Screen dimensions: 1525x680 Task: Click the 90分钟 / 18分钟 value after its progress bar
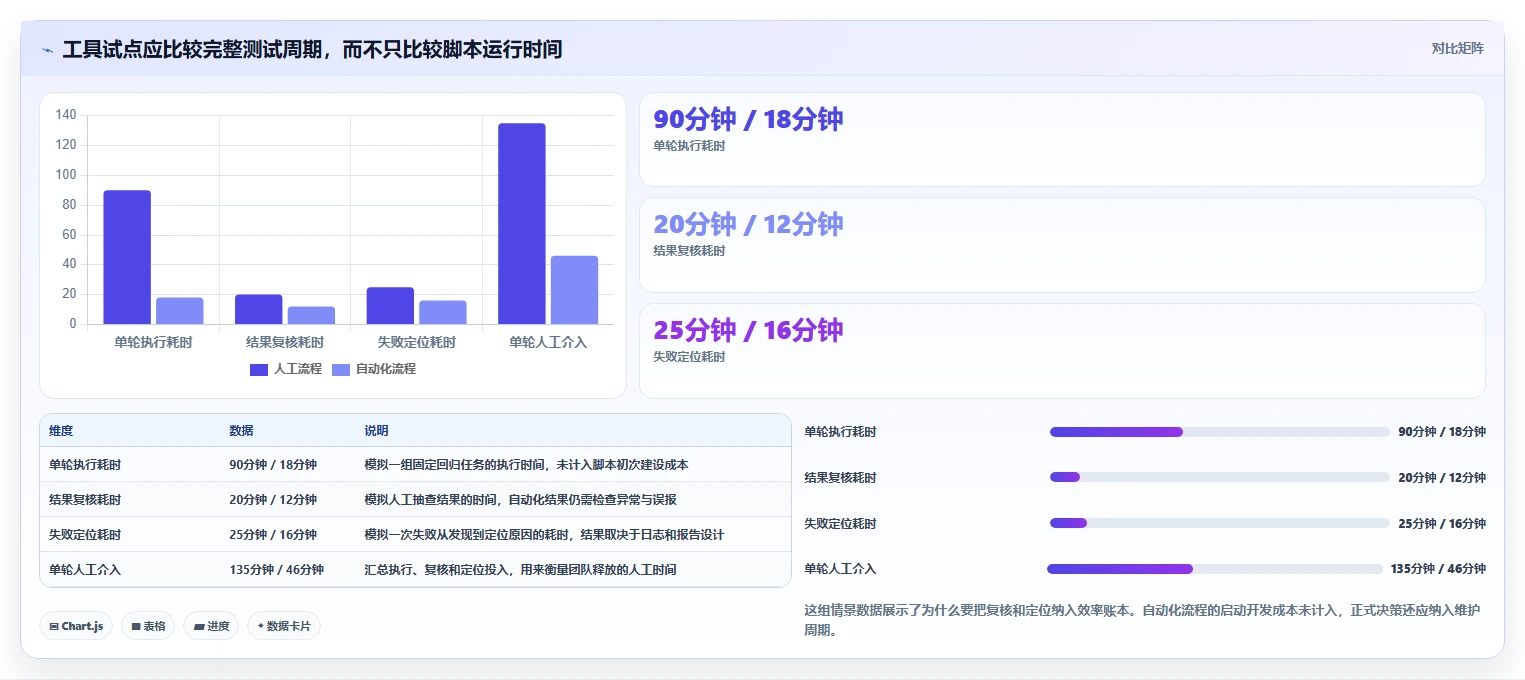point(1442,432)
